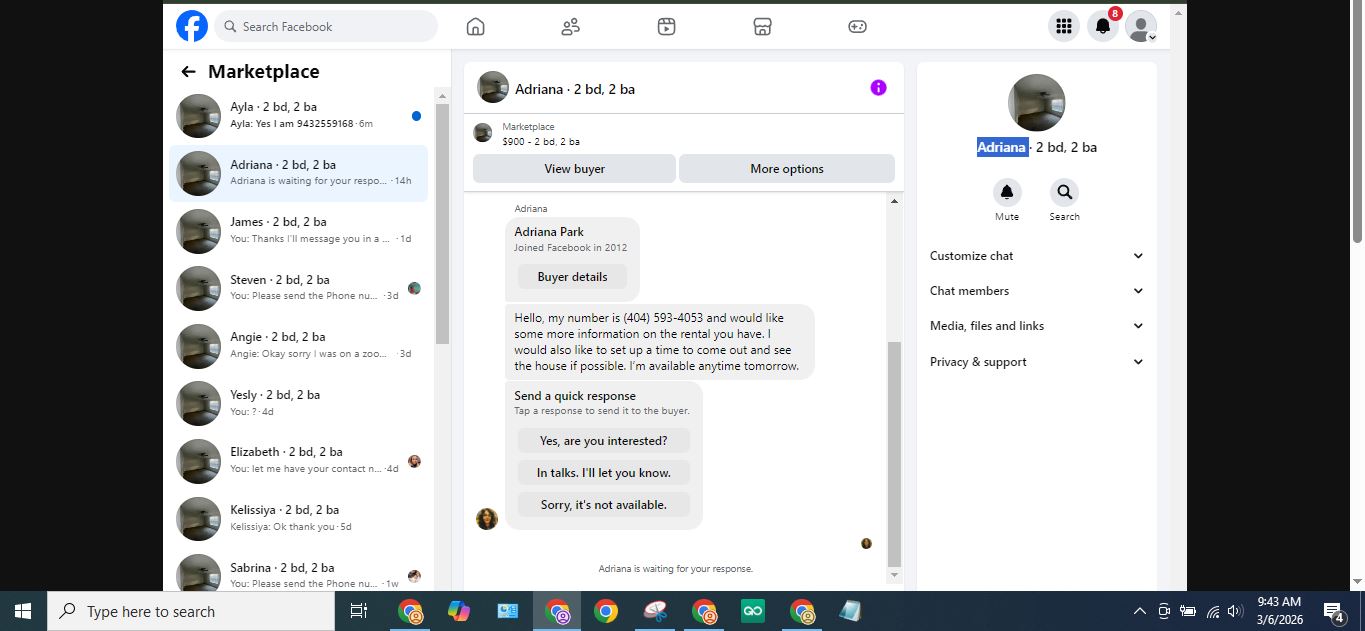Image resolution: width=1365 pixels, height=631 pixels.
Task: Open Windows notification center icon
Action: pyautogui.click(x=1333, y=611)
